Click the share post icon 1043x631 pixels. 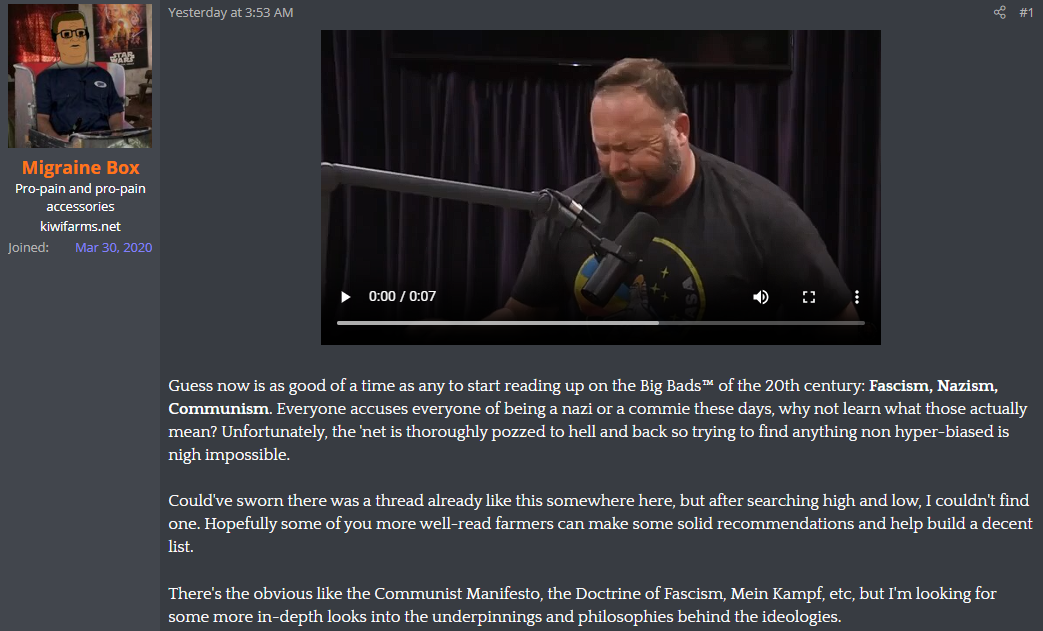(1000, 12)
